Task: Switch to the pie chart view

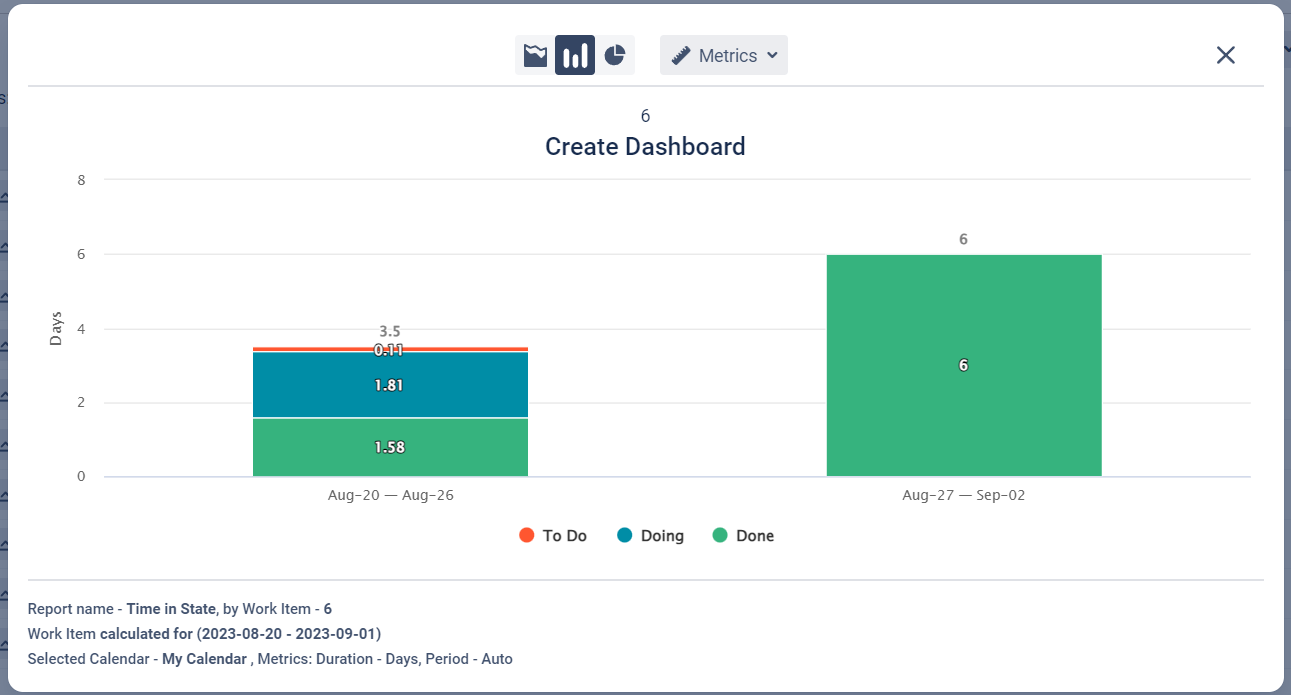Action: coord(615,56)
